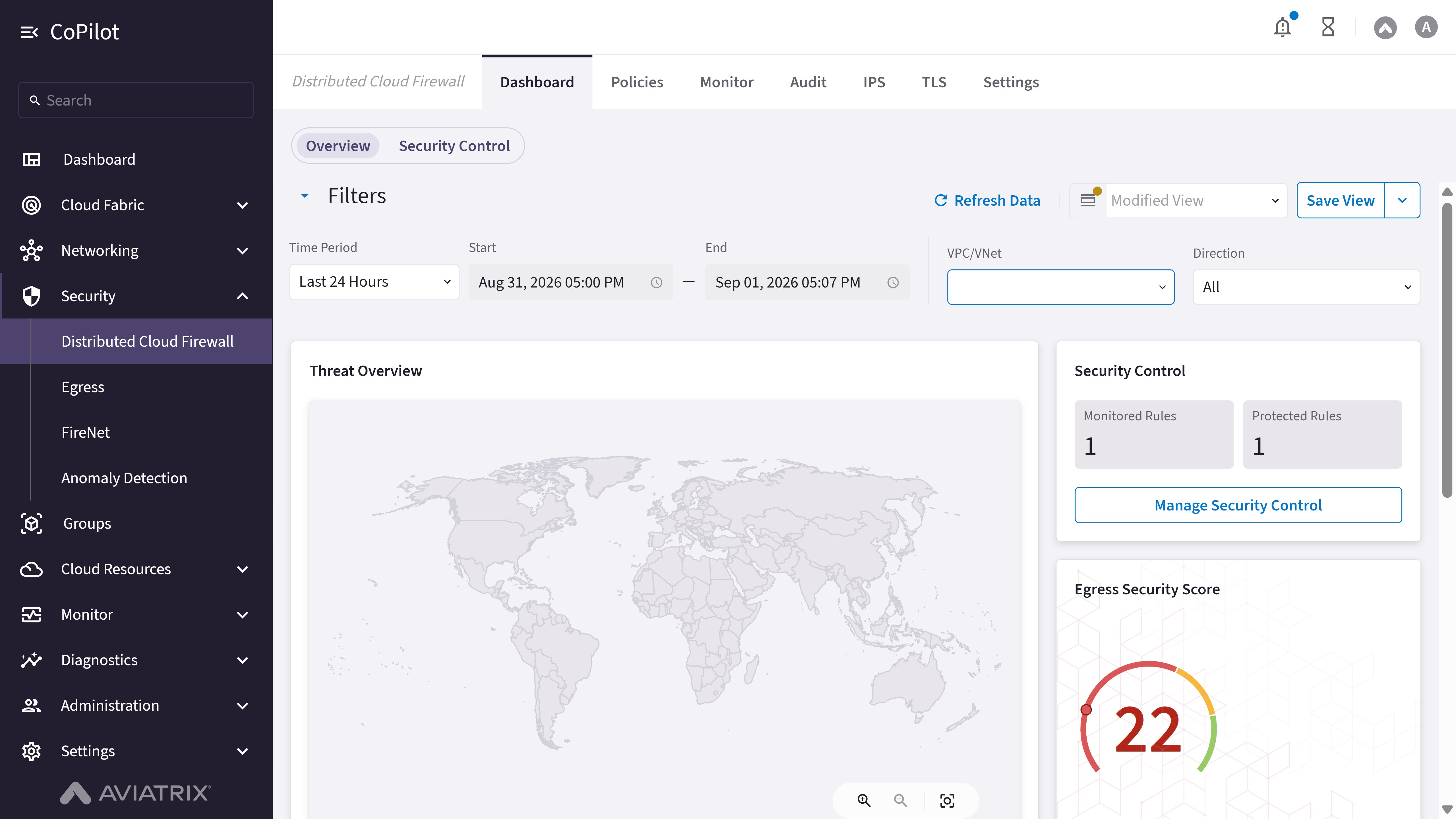1456x819 pixels.
Task: Click the page vertical scrollbar
Action: pyautogui.click(x=1447, y=350)
